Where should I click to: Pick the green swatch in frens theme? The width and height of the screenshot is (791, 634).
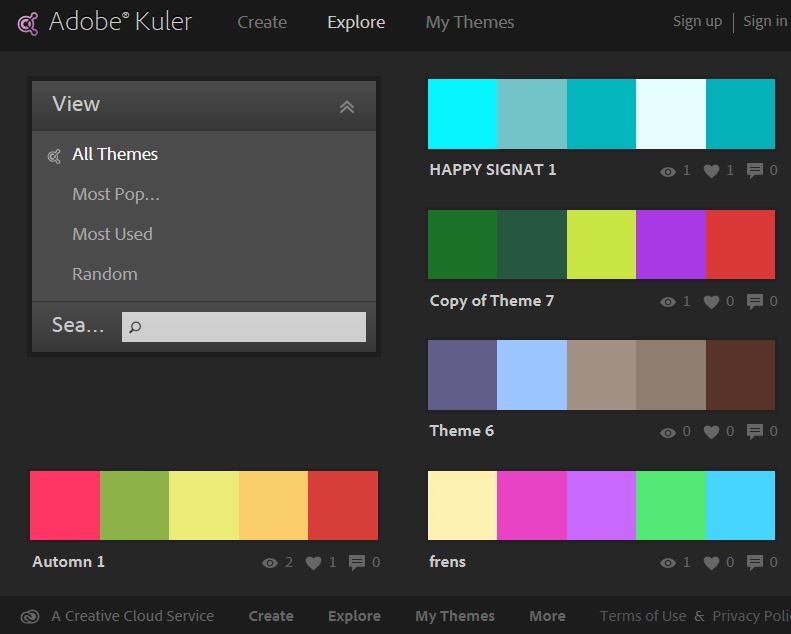[670, 505]
